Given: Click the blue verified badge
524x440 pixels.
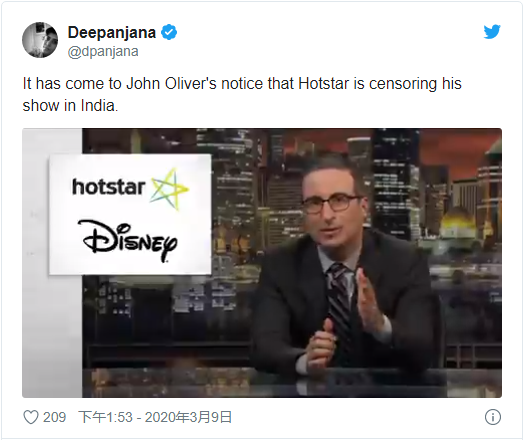Looking at the screenshot, I should (x=169, y=32).
